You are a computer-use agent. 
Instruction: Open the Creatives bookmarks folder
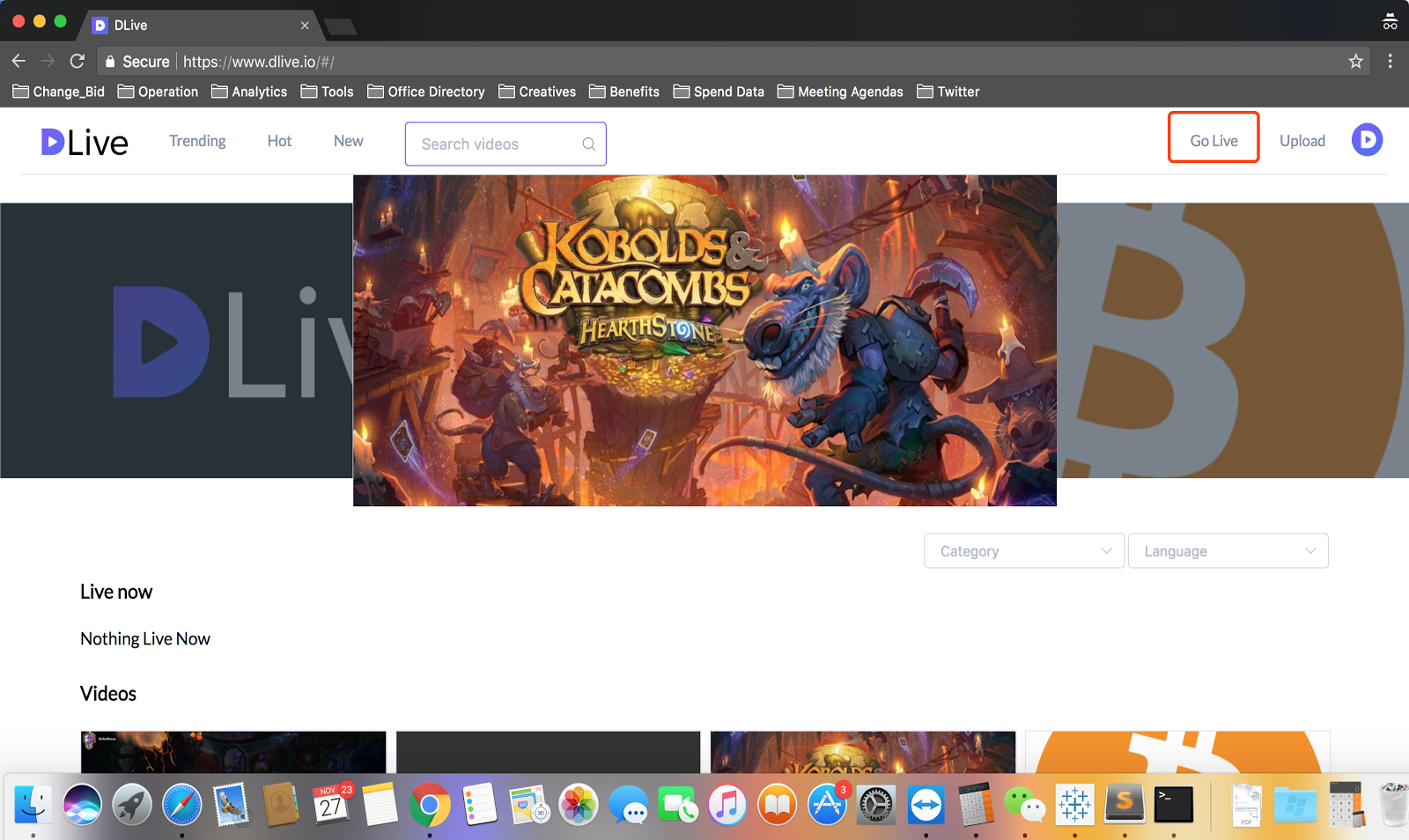pyautogui.click(x=537, y=92)
